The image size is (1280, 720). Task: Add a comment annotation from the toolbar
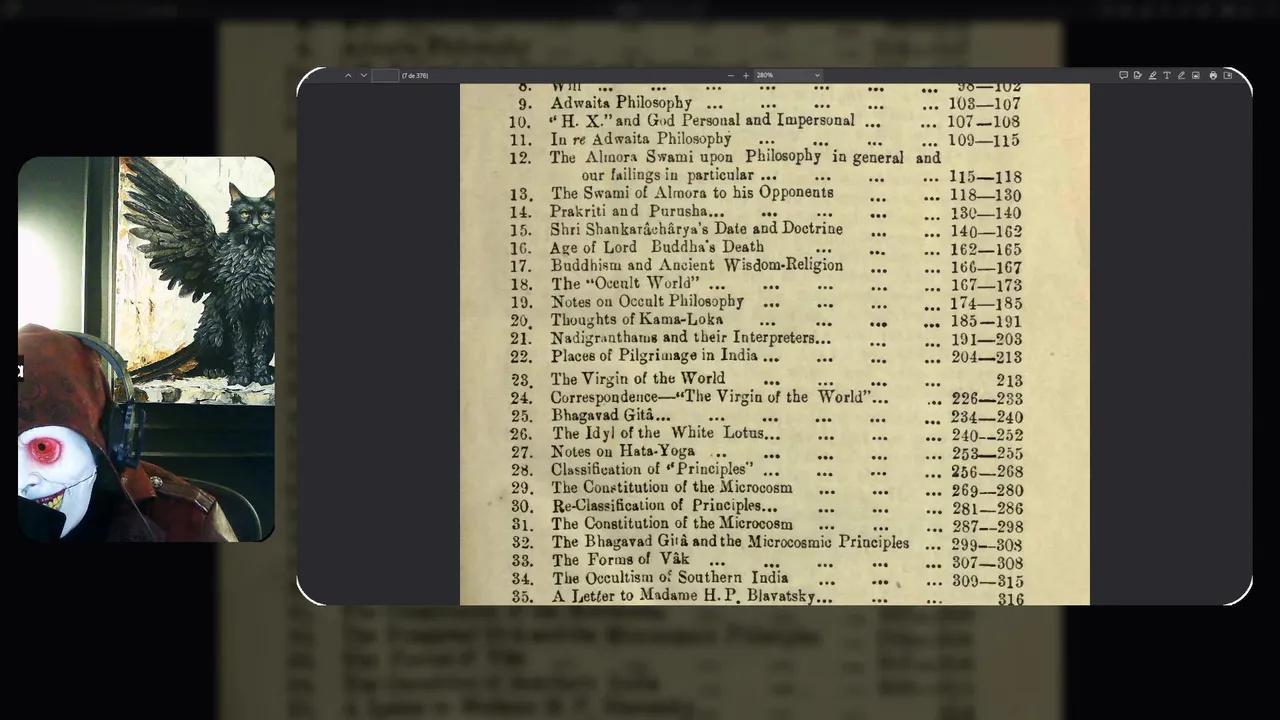(x=1123, y=75)
